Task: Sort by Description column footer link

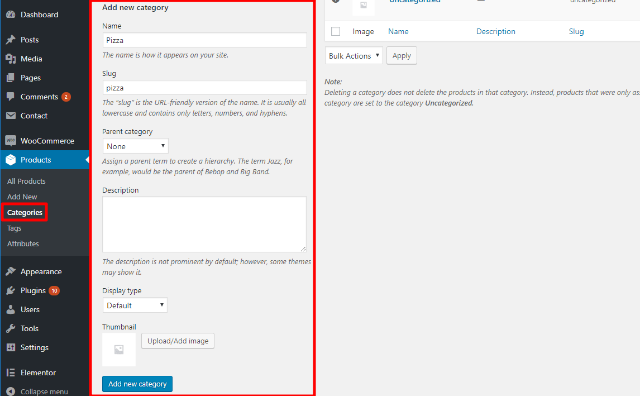Action: tap(496, 31)
